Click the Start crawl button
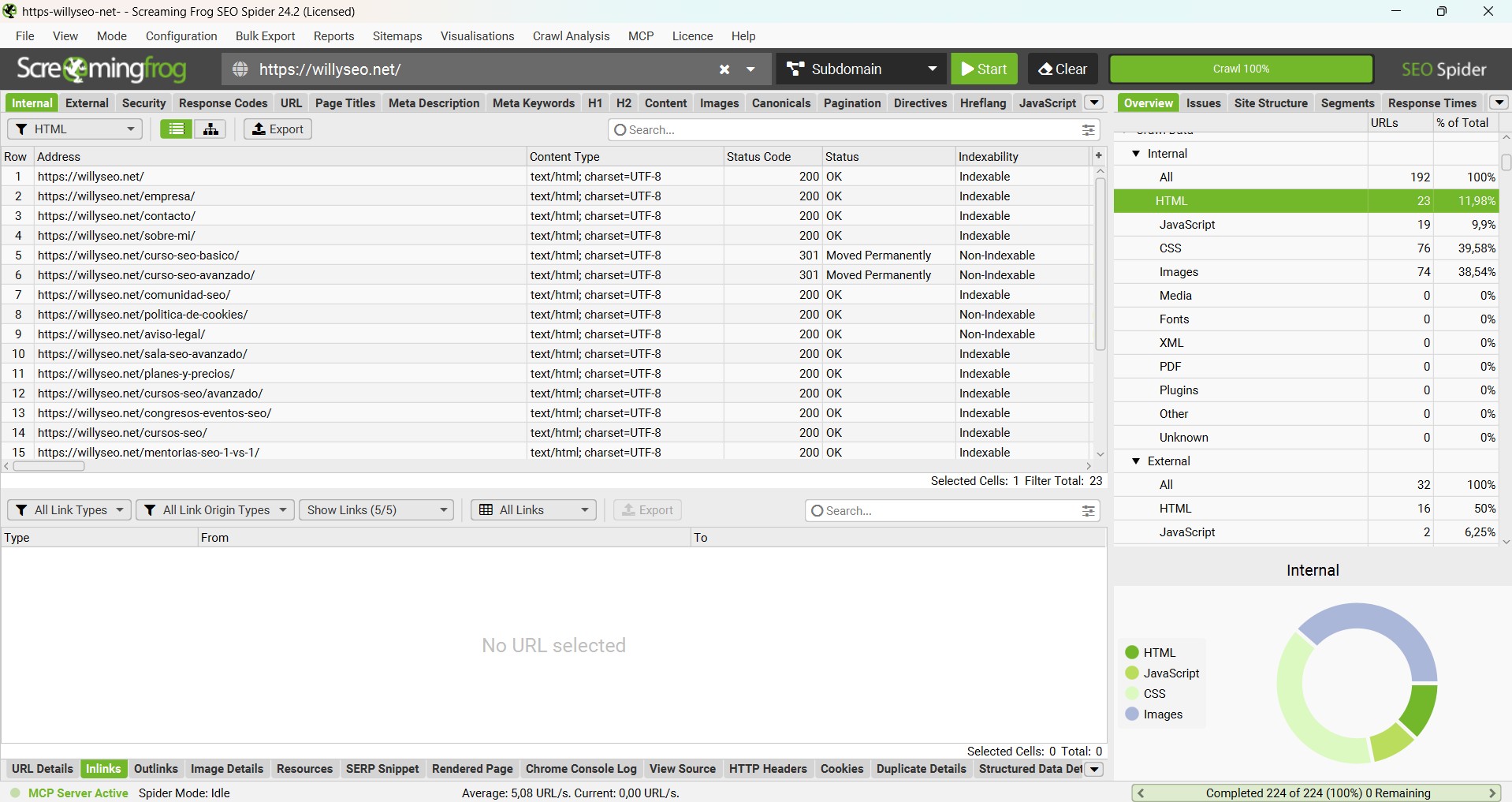Image resolution: width=1512 pixels, height=802 pixels. pyautogui.click(x=984, y=69)
